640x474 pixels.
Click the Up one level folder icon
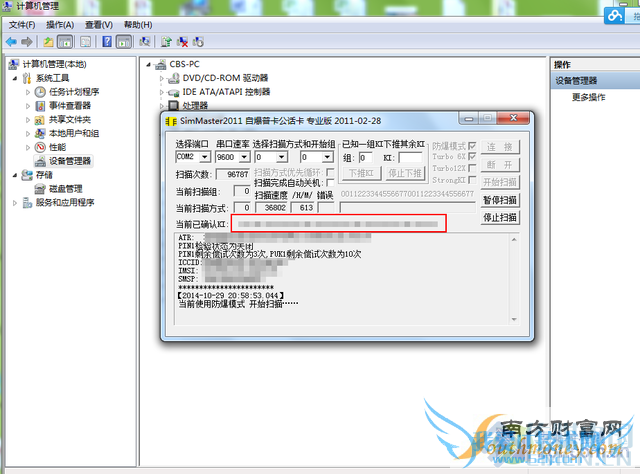click(x=49, y=42)
